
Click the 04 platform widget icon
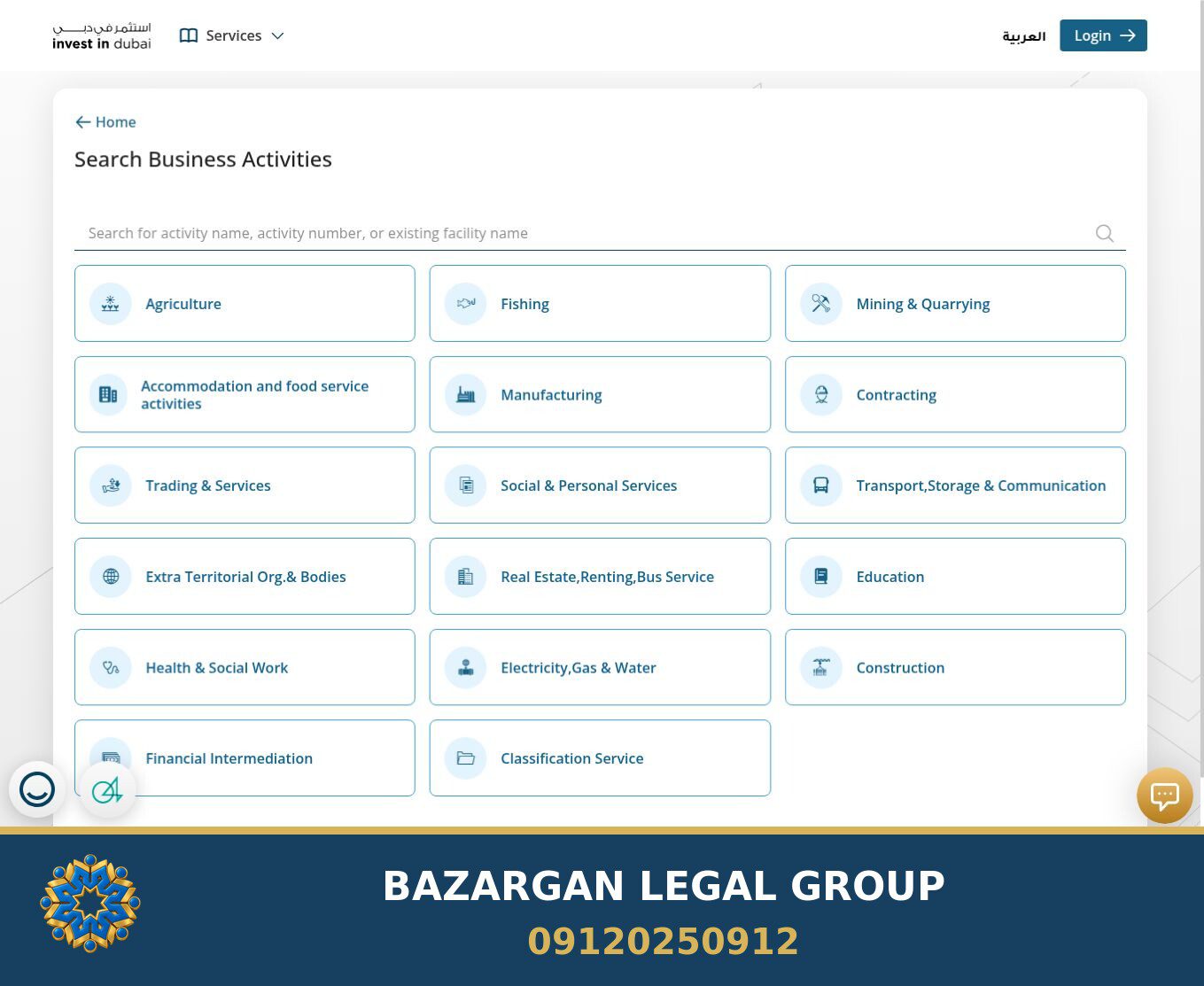pos(107,789)
